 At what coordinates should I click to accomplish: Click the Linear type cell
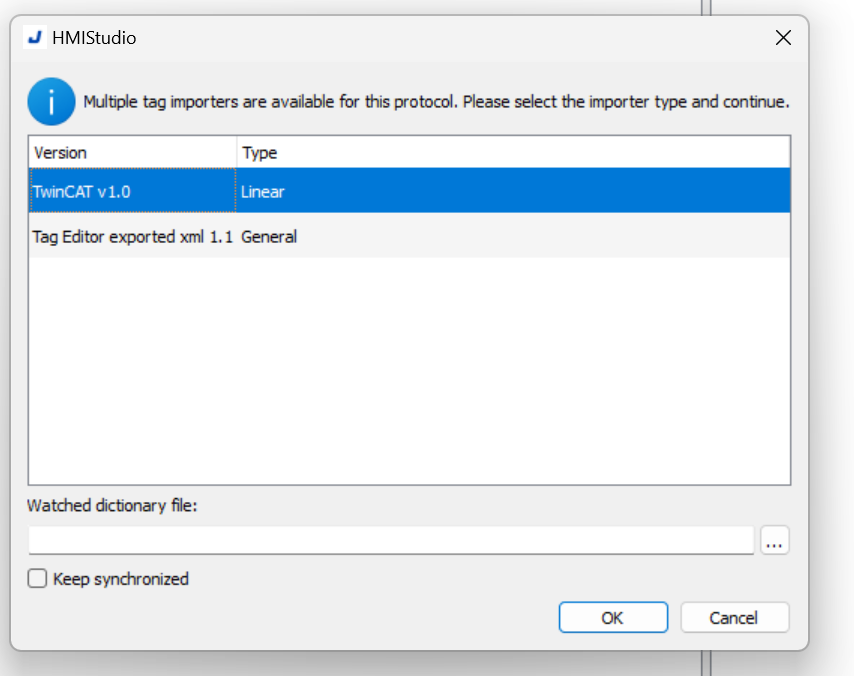coord(263,192)
